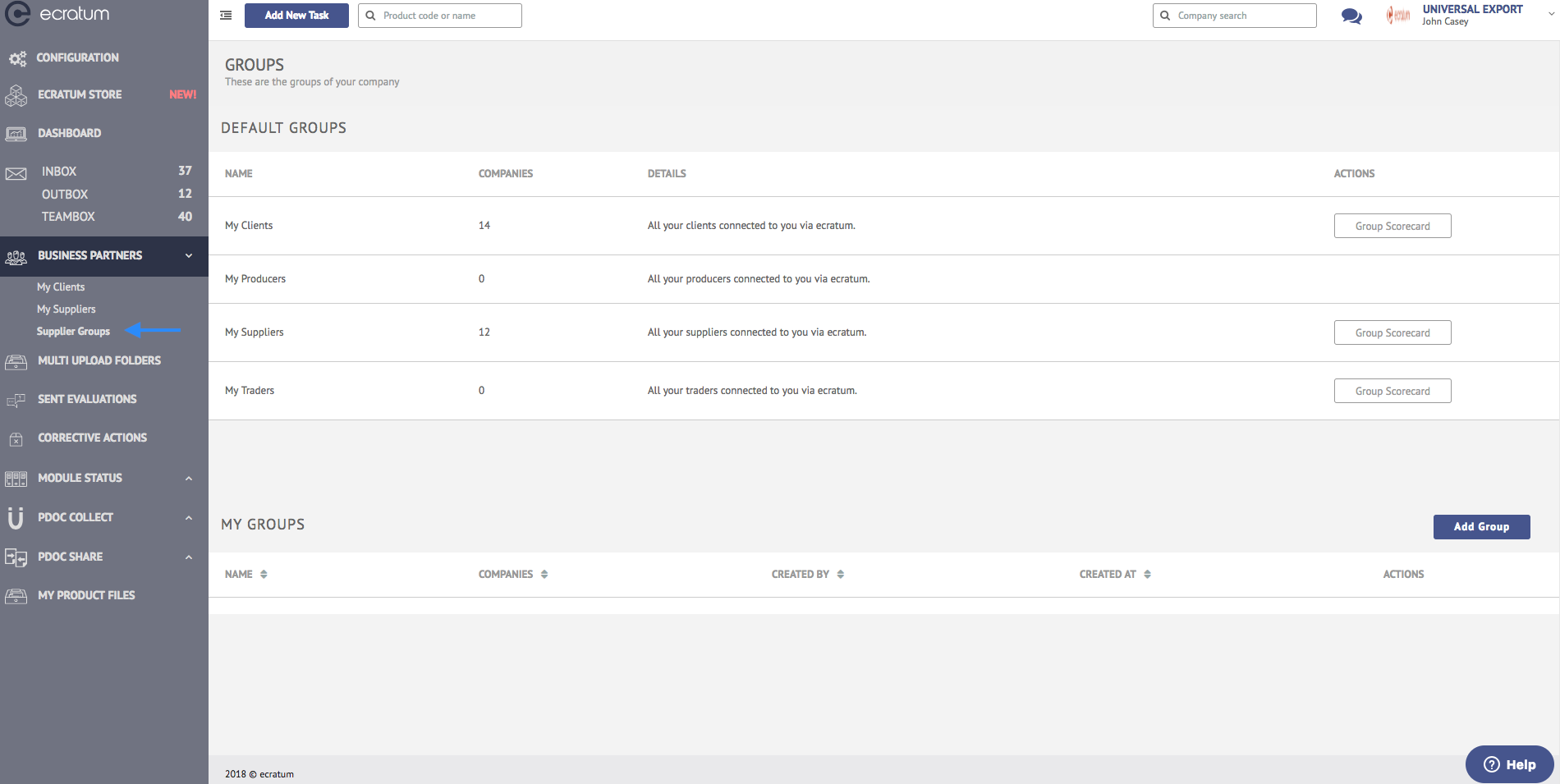Expand the Module Status section chevron
The height and width of the screenshot is (784, 1560).
click(x=189, y=479)
